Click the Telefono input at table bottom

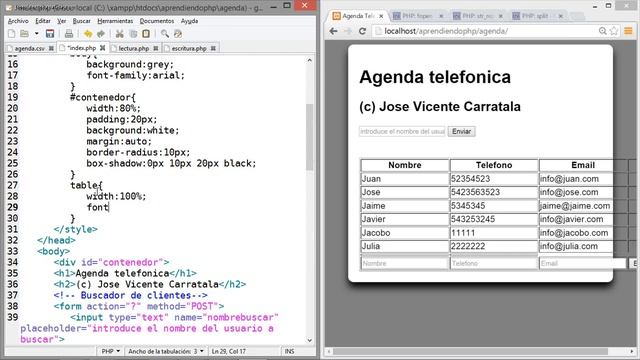coord(494,263)
